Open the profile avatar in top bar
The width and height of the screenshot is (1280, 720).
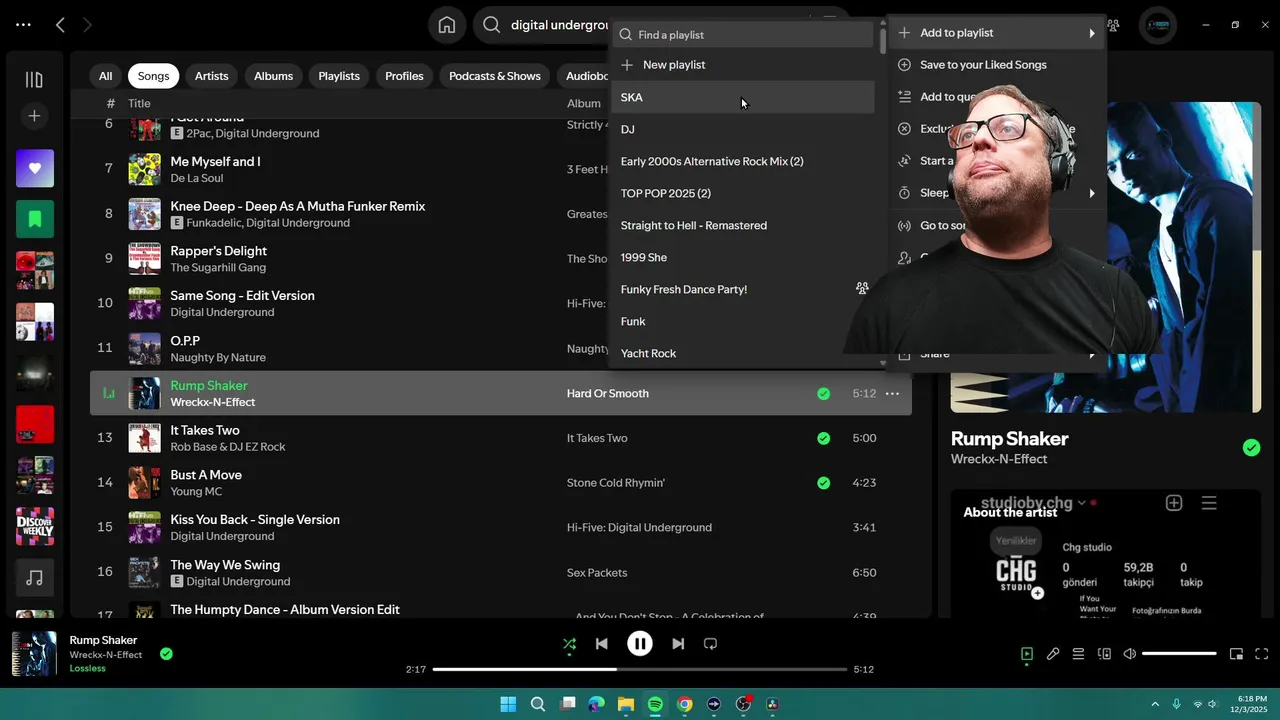click(x=1158, y=25)
